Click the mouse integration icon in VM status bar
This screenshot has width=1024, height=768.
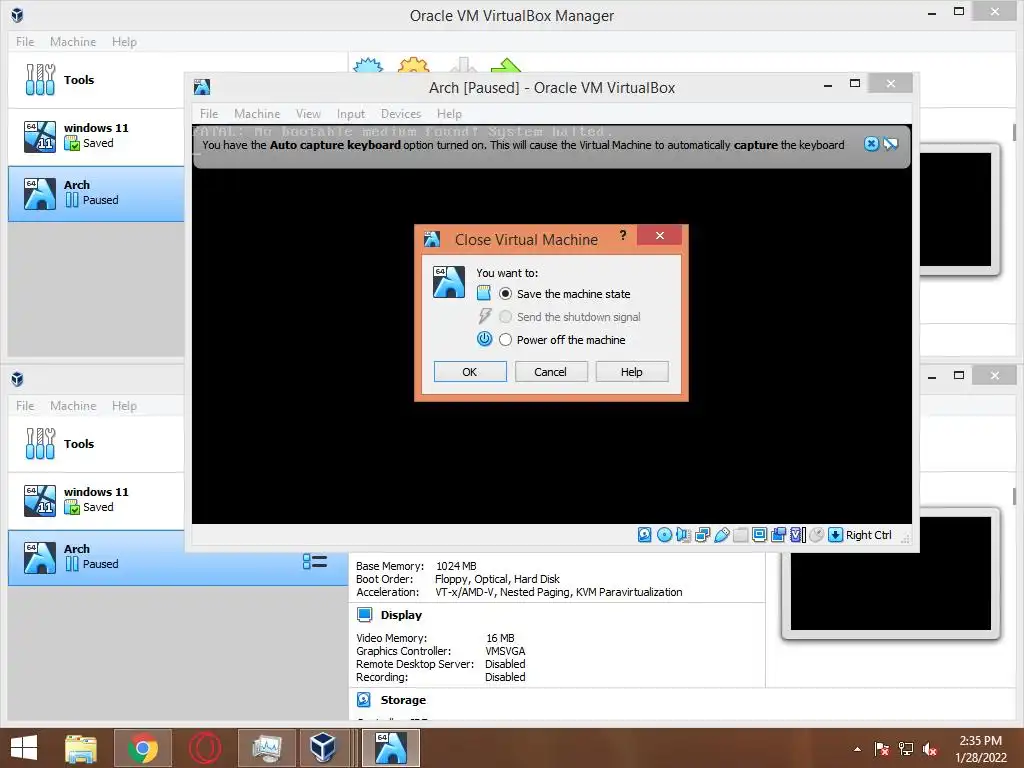coord(816,535)
